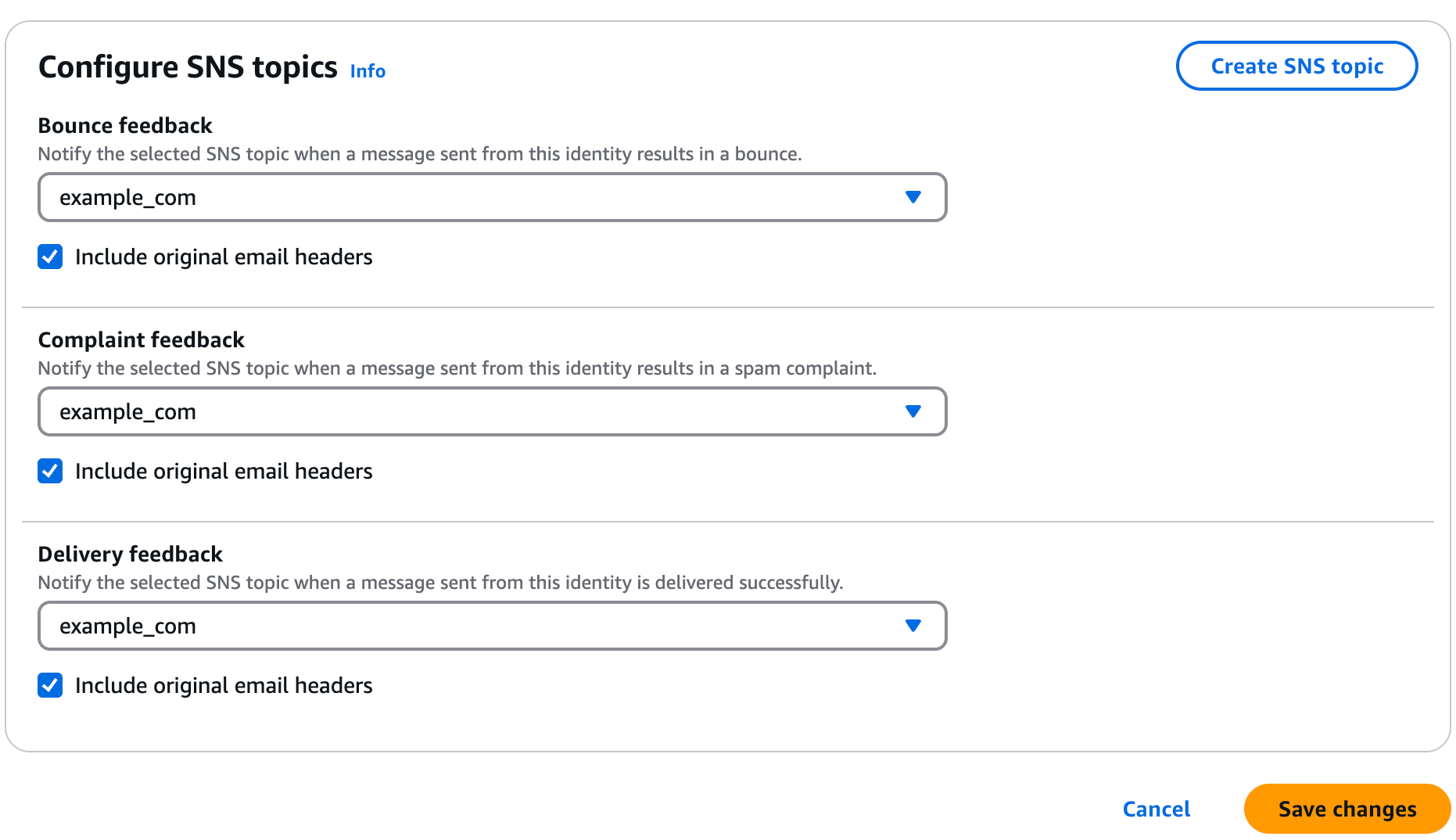Click the dropdown arrow under Delivery feedback
This screenshot has height=840, width=1456.
coord(913,626)
